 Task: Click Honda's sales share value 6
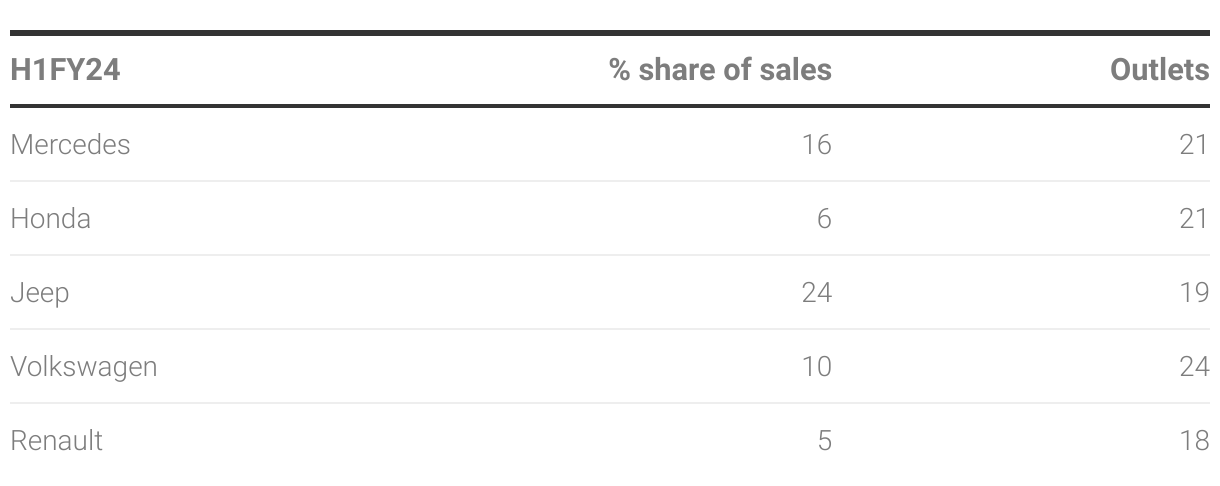824,219
